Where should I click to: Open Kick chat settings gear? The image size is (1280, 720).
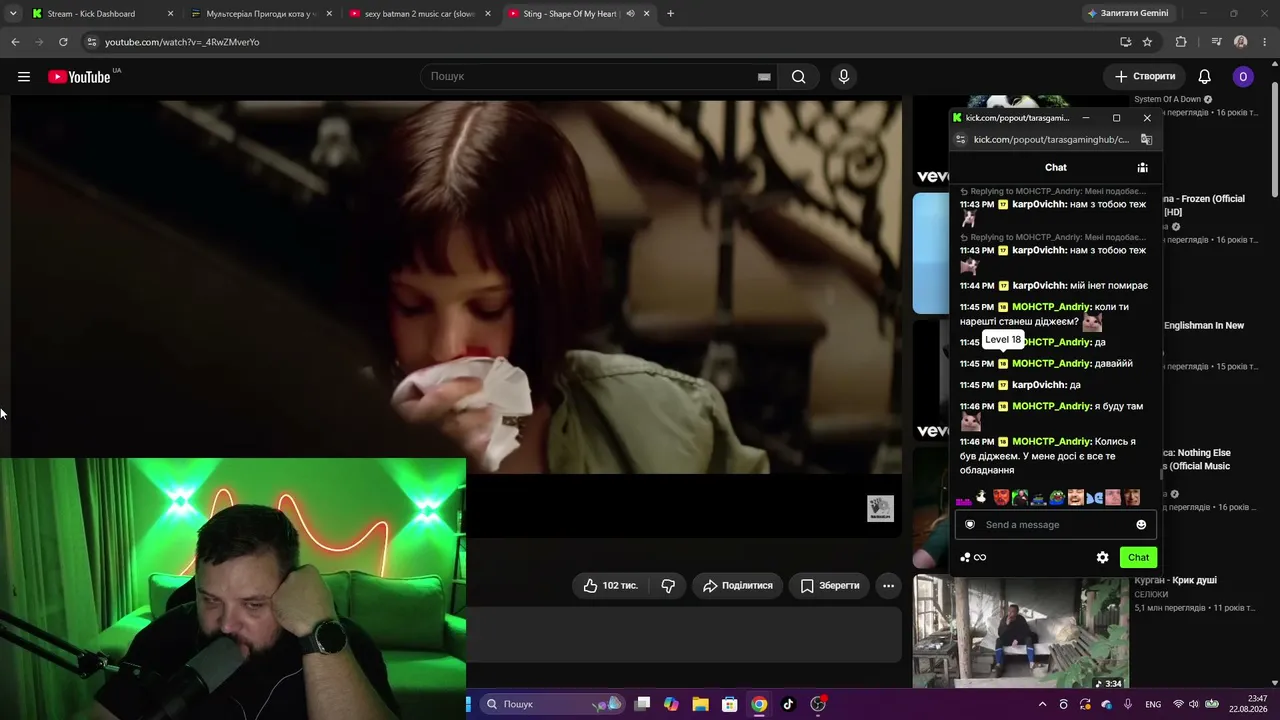[x=1102, y=558]
